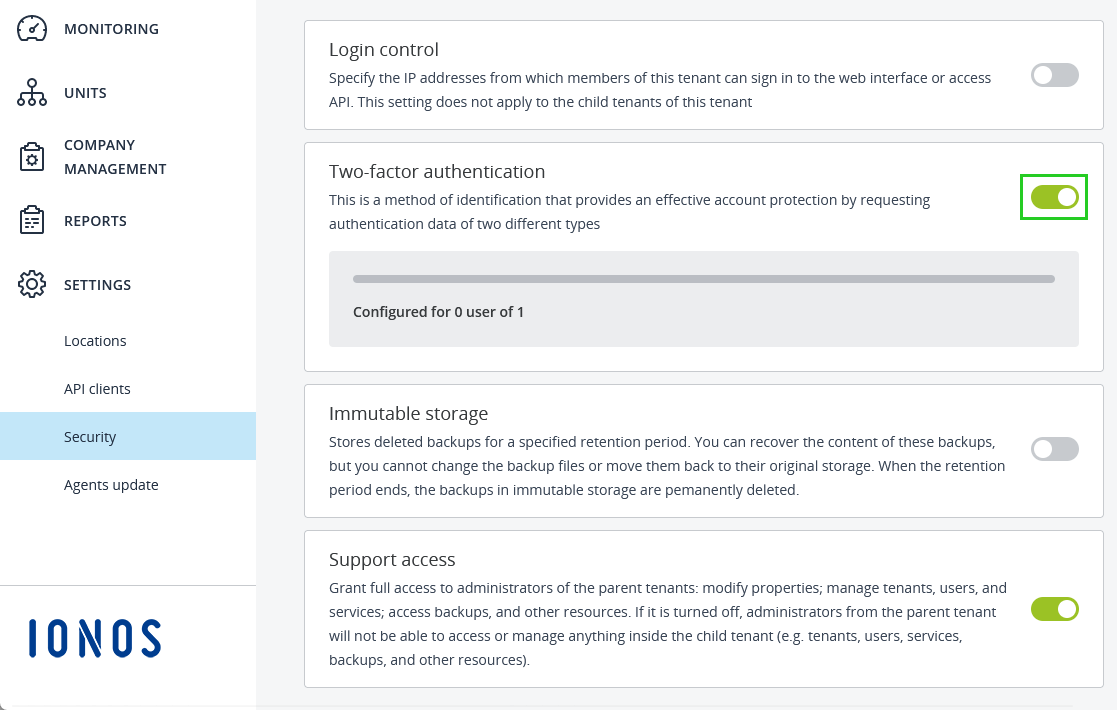Open the MONITORING section text label
The height and width of the screenshot is (710, 1117).
[111, 29]
